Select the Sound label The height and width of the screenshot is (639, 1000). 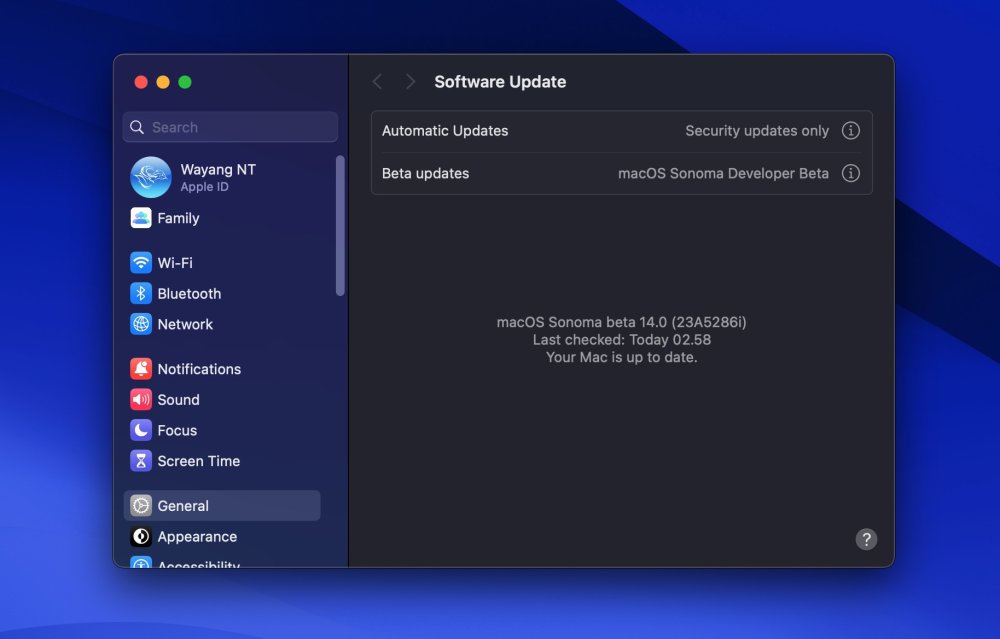point(179,399)
